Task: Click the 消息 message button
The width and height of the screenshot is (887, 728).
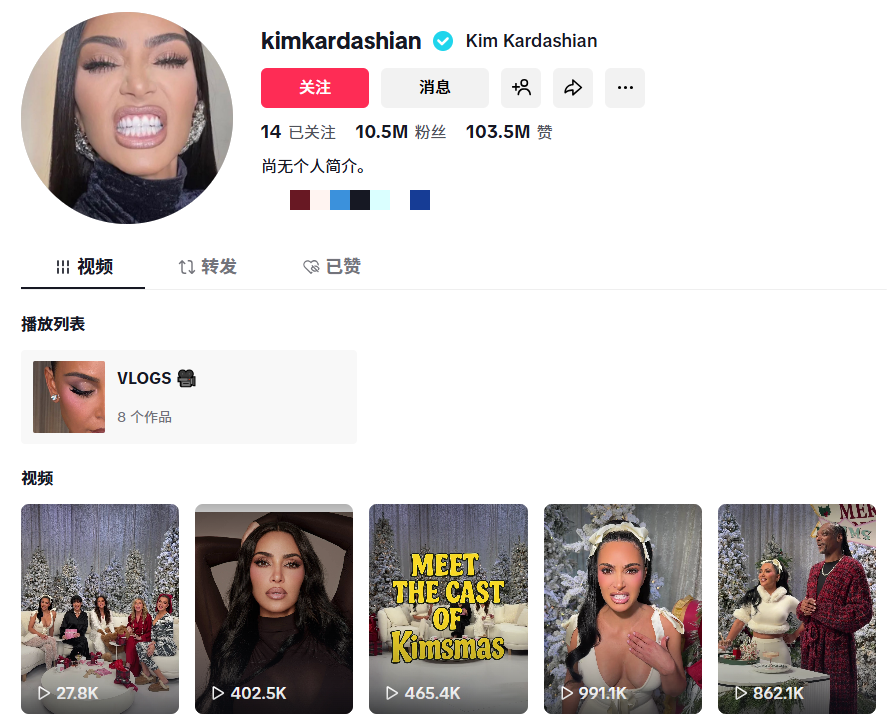Action: click(x=434, y=88)
